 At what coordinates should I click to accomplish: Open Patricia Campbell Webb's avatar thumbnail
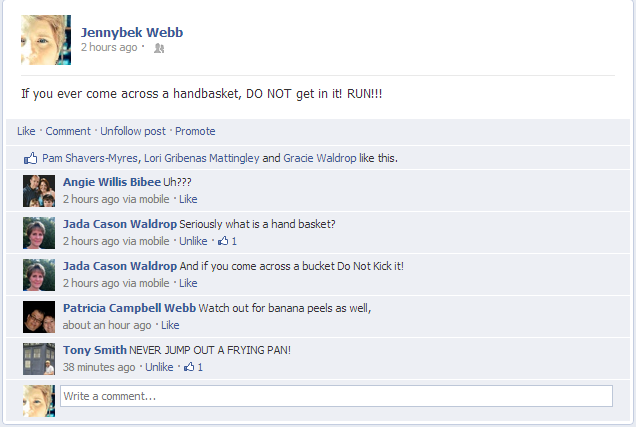pyautogui.click(x=39, y=317)
